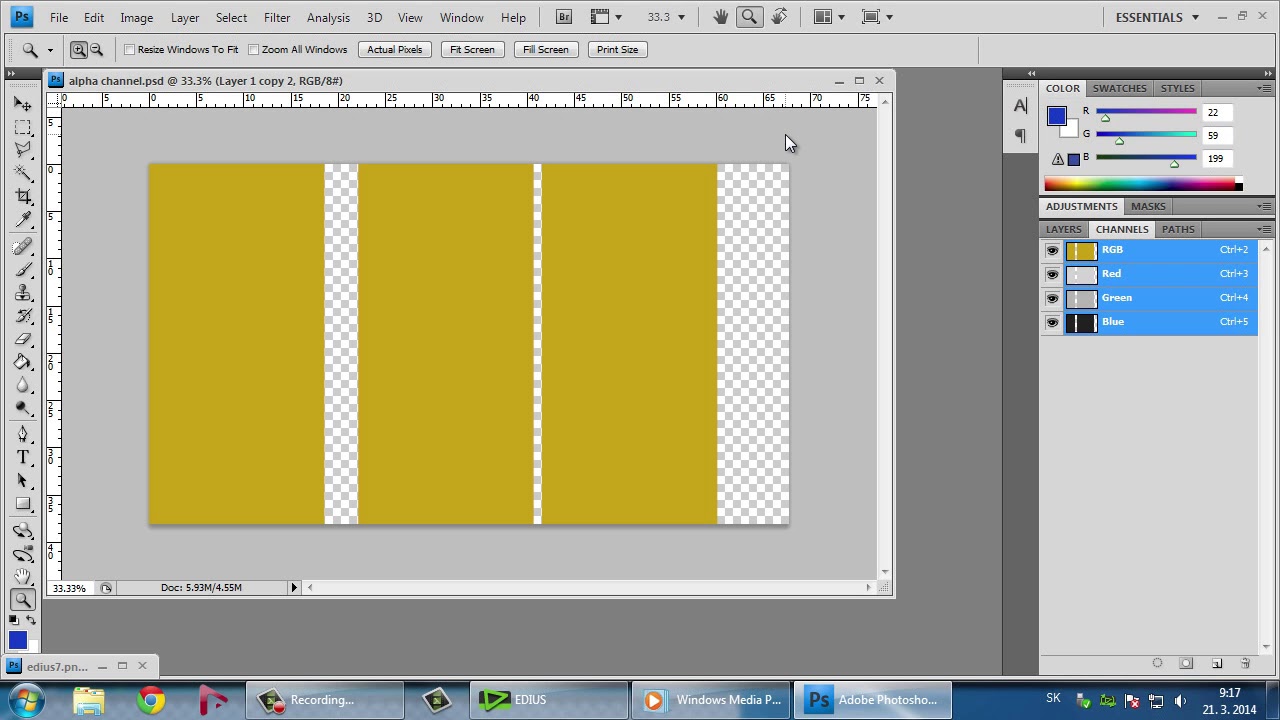Viewport: 1280px width, 720px height.
Task: Toggle visibility of RGB channel
Action: [x=1052, y=250]
